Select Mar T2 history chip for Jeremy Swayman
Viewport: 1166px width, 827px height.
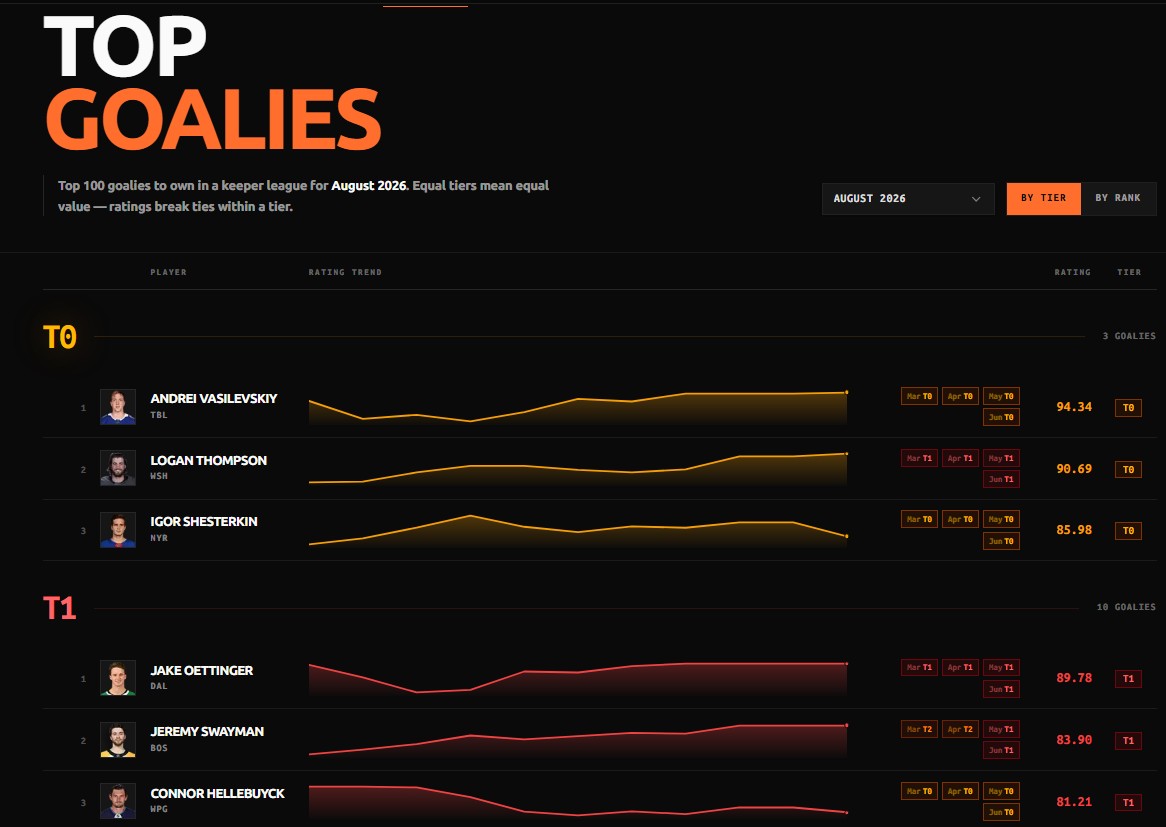click(x=919, y=730)
